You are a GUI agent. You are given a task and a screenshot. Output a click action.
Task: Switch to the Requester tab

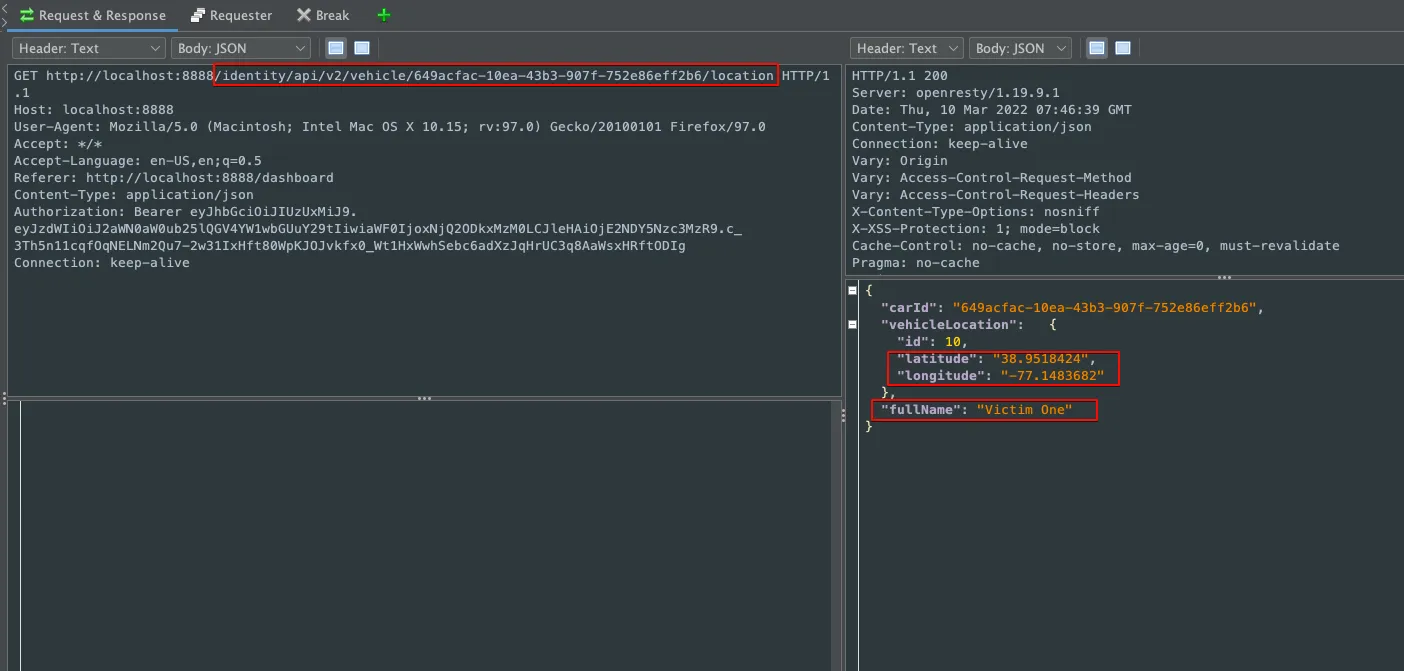pos(231,15)
